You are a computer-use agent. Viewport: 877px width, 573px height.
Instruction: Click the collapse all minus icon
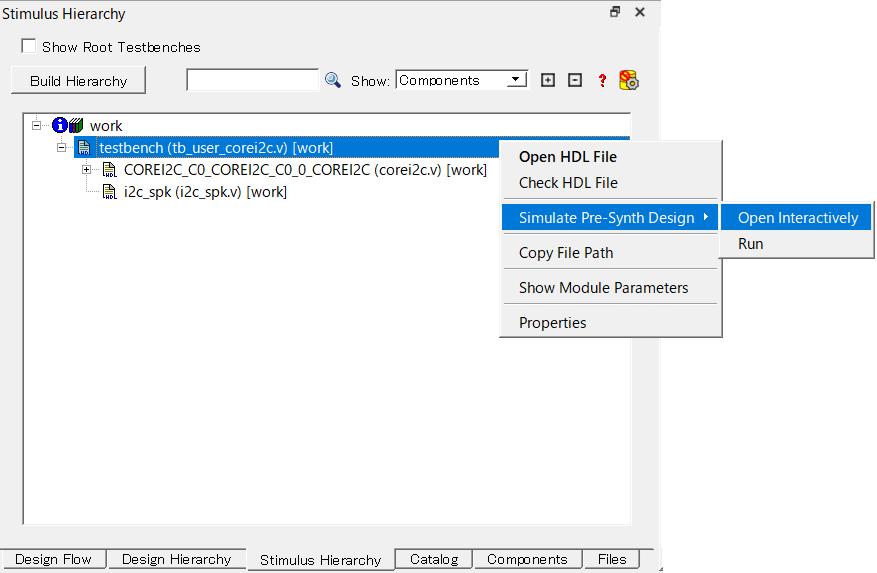(x=575, y=80)
